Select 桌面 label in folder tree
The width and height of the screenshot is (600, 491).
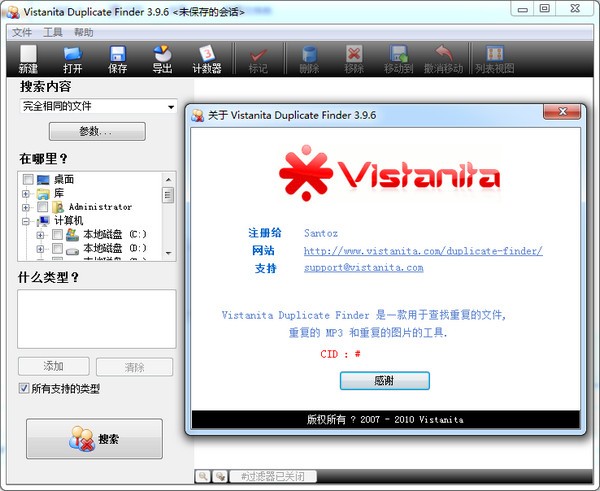pos(64,179)
